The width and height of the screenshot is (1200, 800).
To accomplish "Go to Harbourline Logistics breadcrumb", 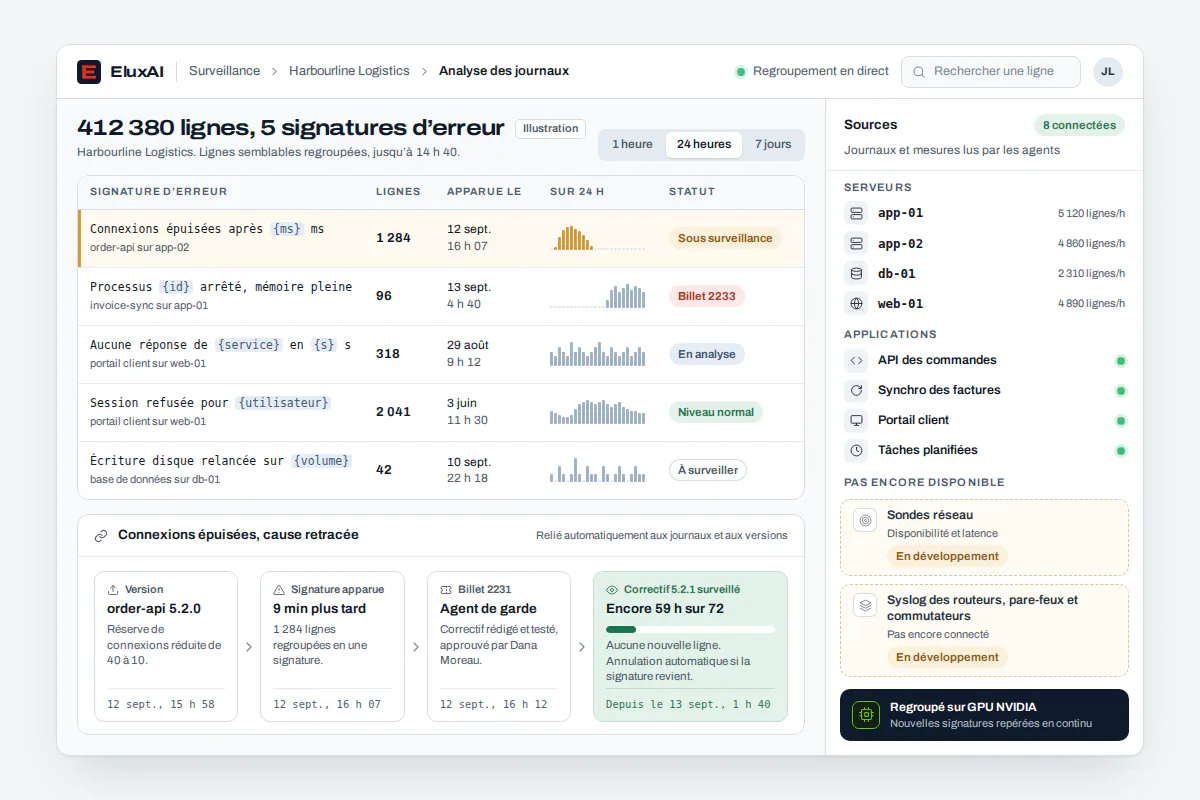I will 349,71.
